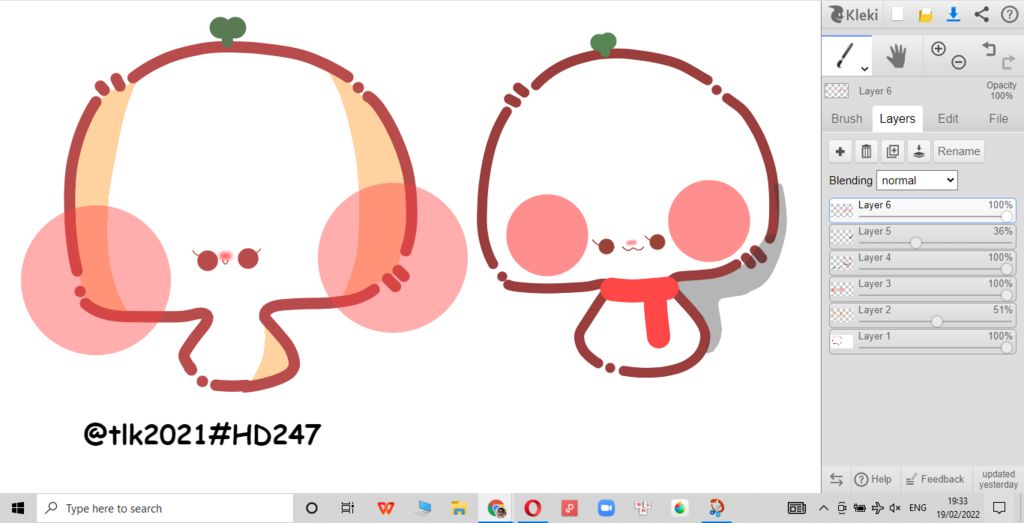The height and width of the screenshot is (523, 1024).
Task: Click the taskbar search box
Action: [164, 508]
